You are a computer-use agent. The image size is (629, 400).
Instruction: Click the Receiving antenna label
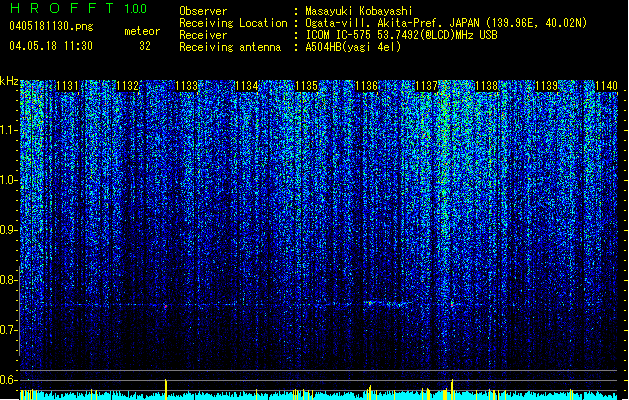coord(230,47)
